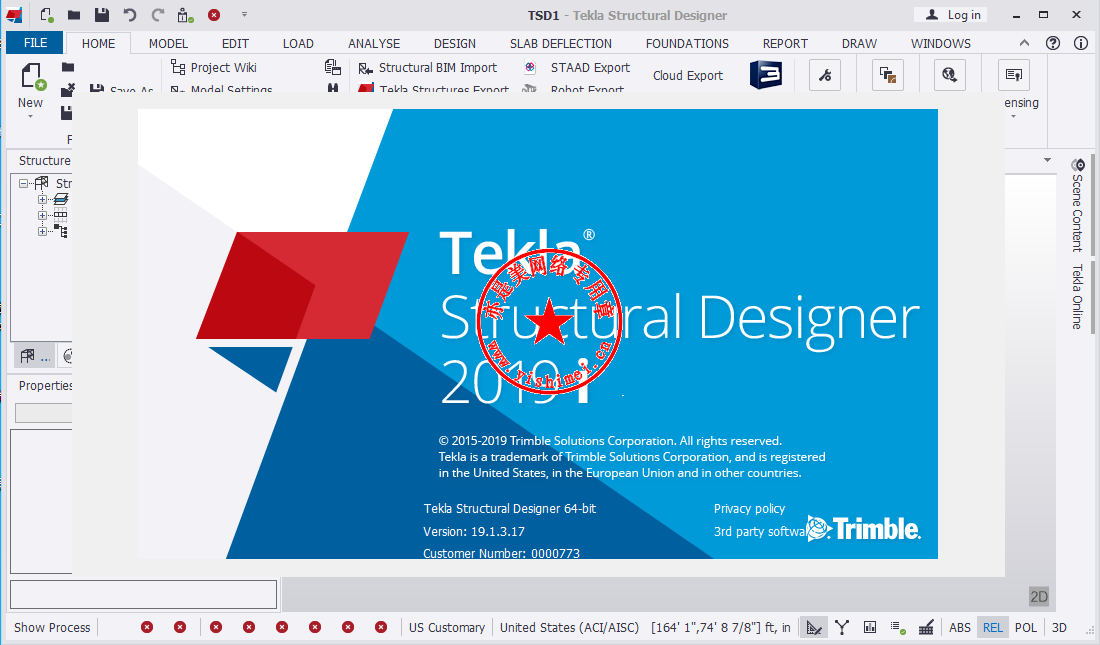Viewport: 1100px width, 645px height.
Task: Switch to the HOME ribbon tab
Action: 98,44
